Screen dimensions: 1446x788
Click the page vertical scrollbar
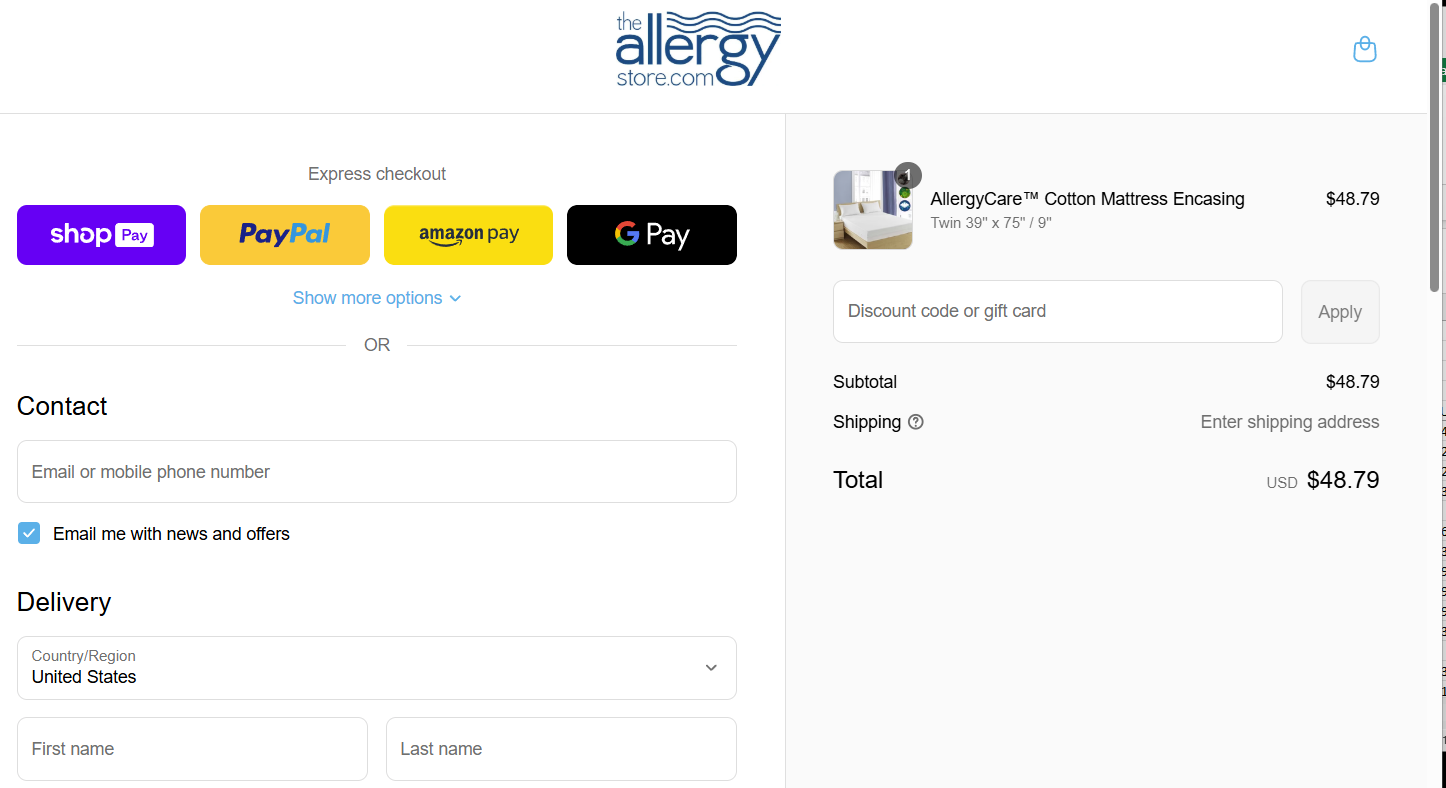[x=1436, y=394]
